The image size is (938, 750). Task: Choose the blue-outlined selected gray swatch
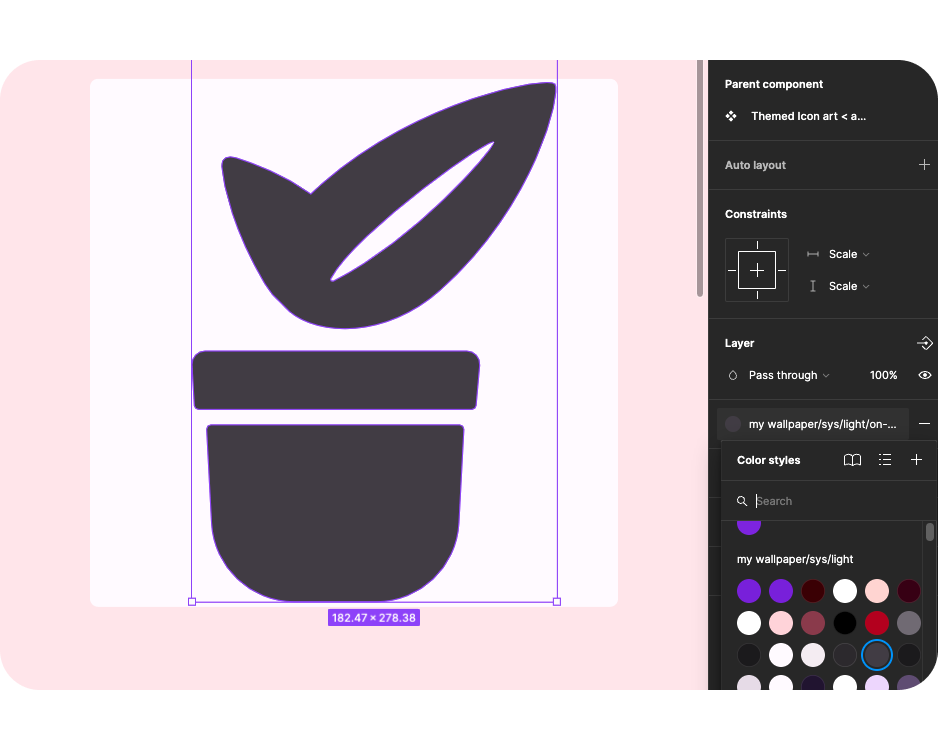pos(877,655)
